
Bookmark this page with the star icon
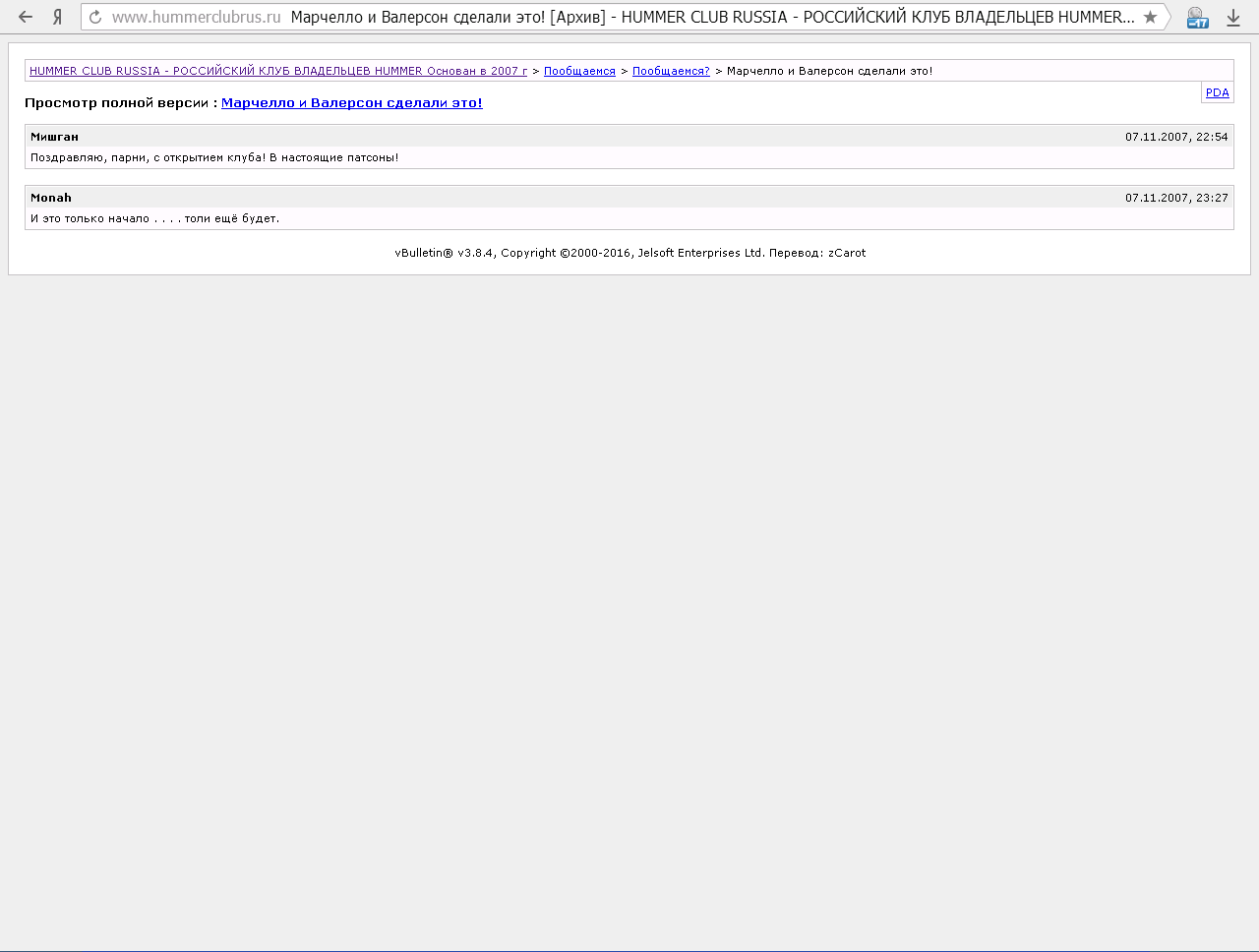point(1150,17)
